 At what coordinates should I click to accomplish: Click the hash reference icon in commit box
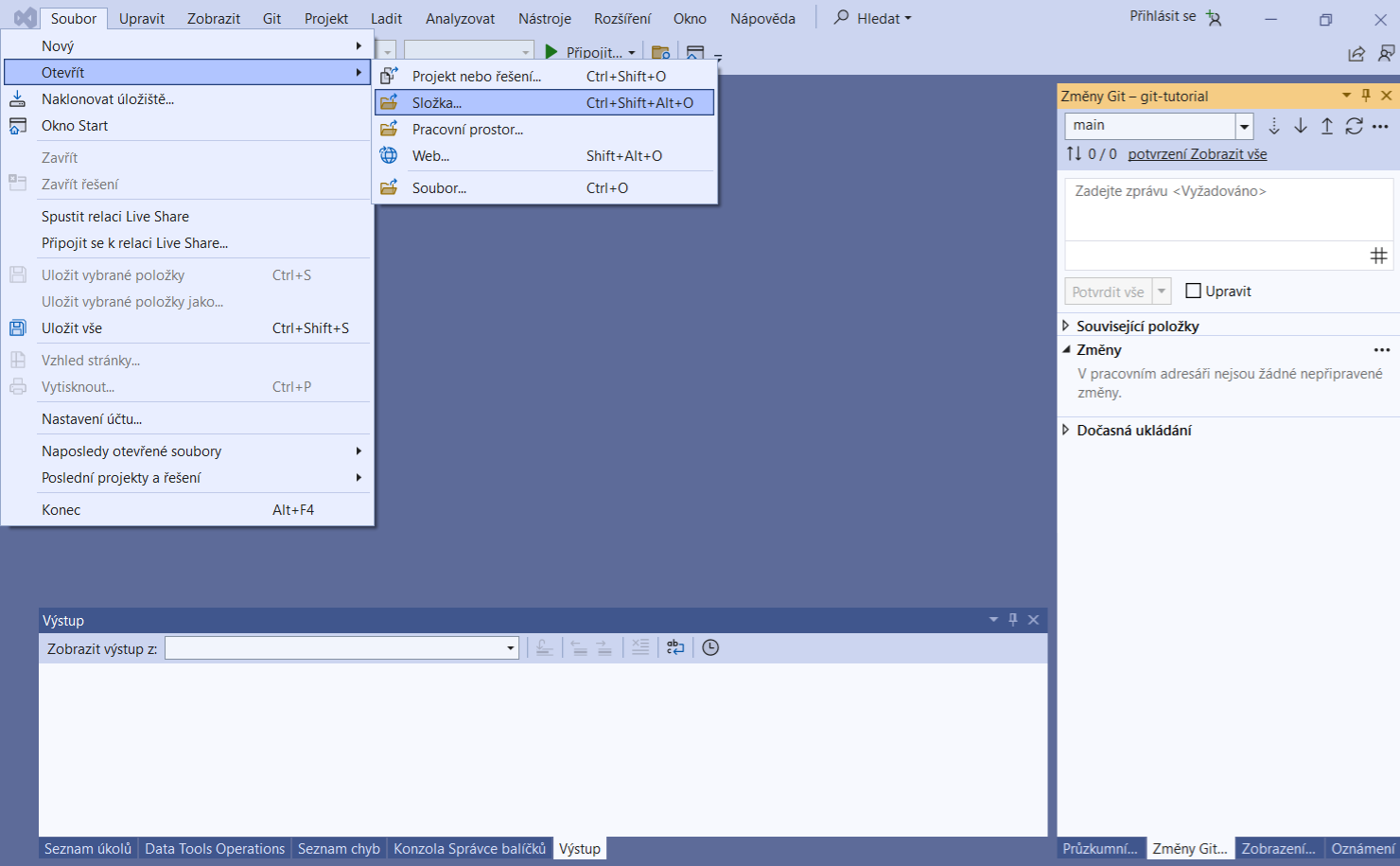click(1378, 256)
